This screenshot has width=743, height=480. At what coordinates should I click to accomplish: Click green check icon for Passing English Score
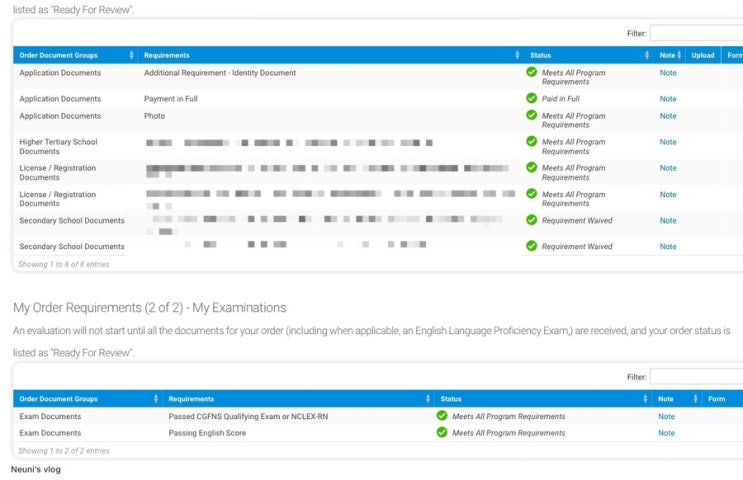click(x=442, y=432)
